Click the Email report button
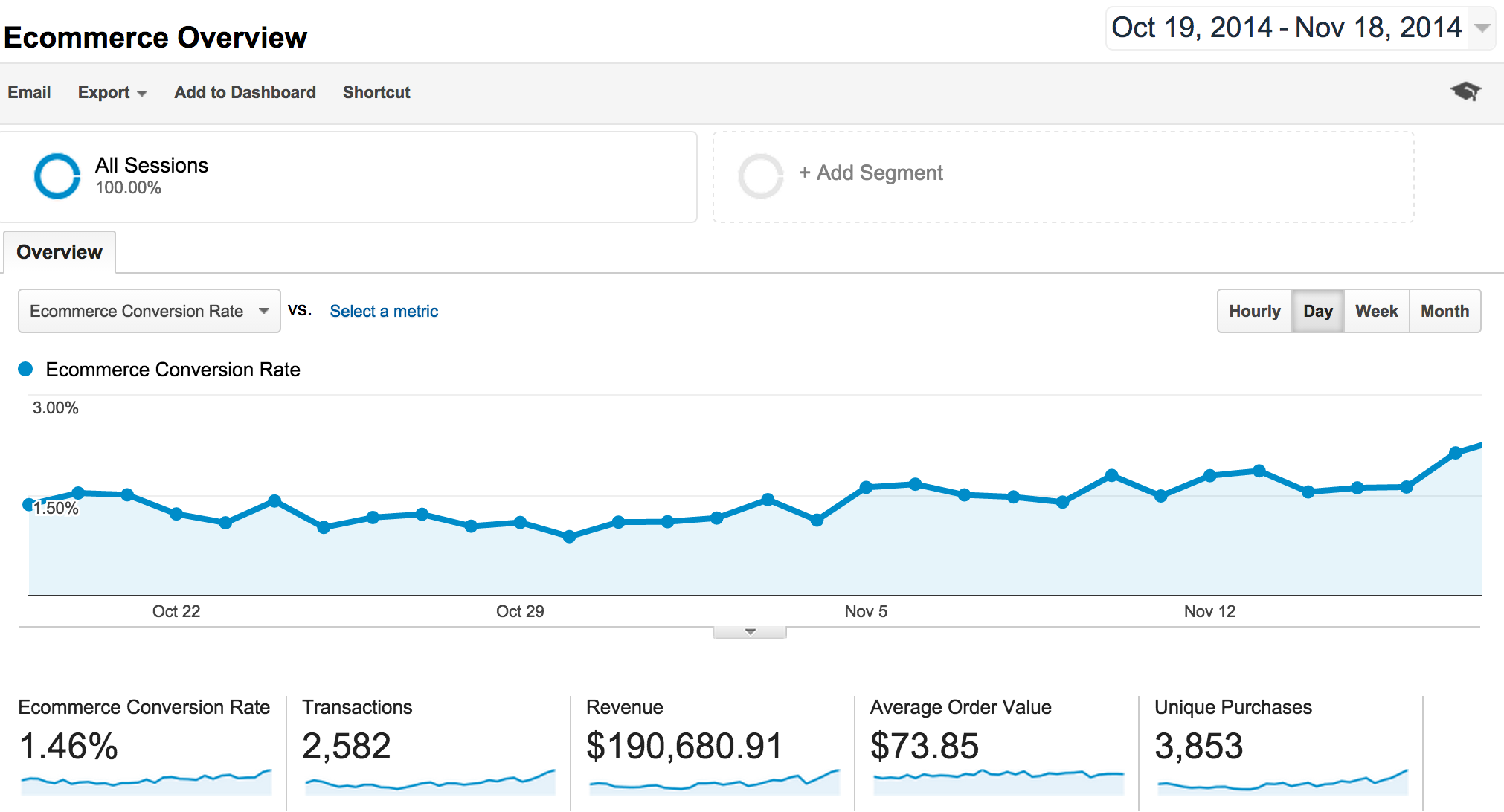Image resolution: width=1504 pixels, height=812 pixels. tap(30, 92)
